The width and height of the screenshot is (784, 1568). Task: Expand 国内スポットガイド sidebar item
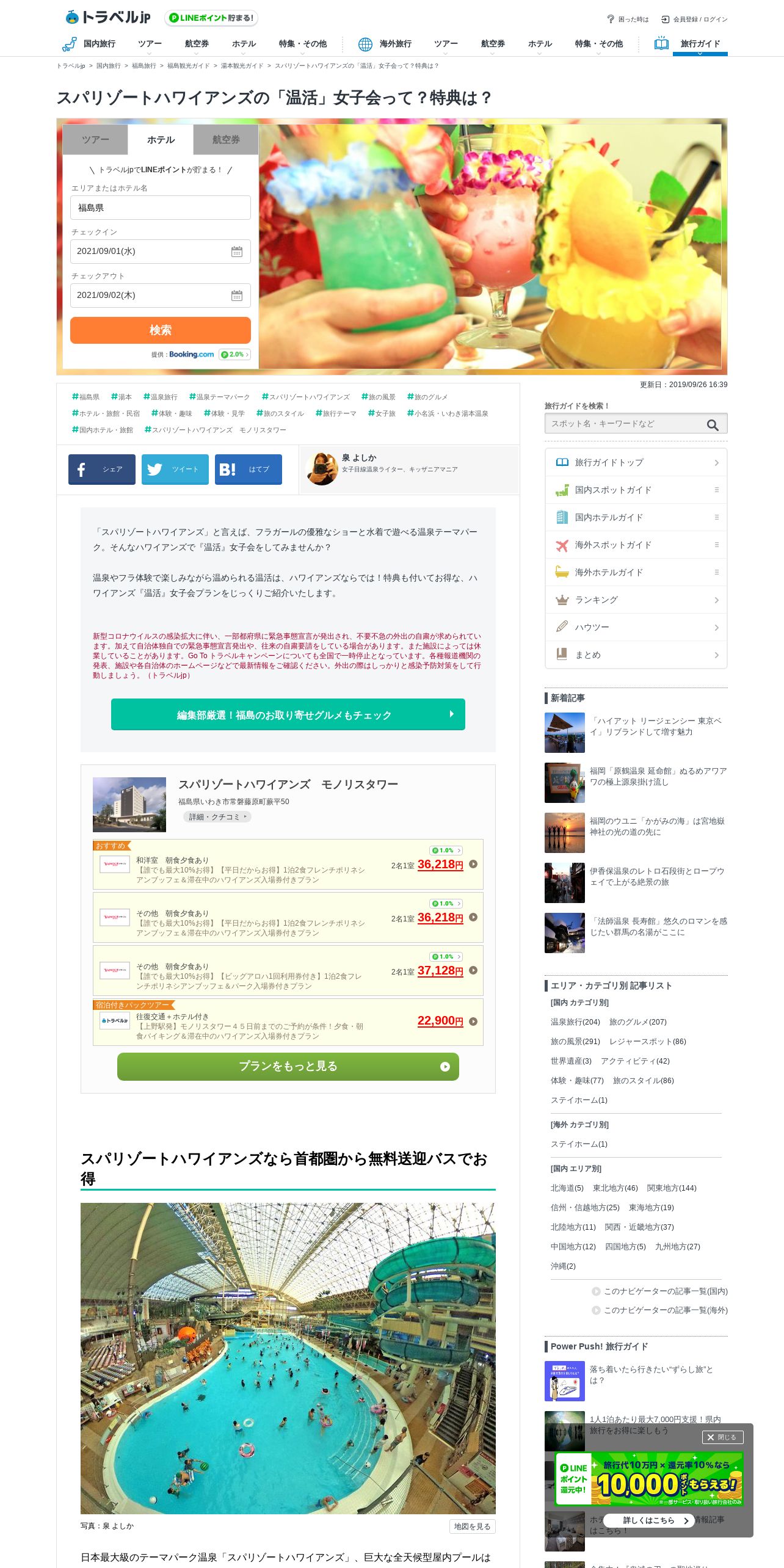tap(636, 490)
